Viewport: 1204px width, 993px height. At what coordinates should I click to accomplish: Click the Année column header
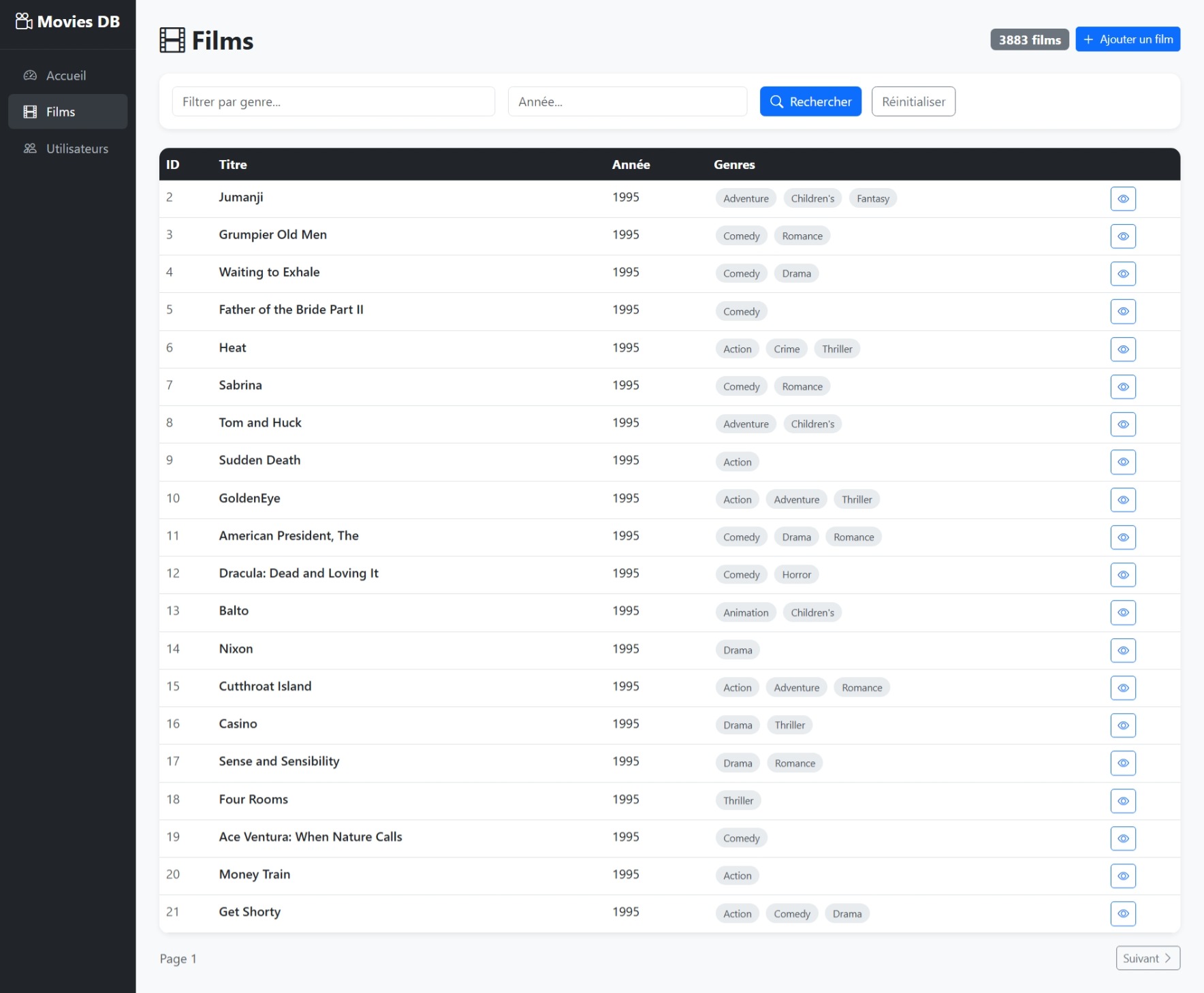point(631,165)
